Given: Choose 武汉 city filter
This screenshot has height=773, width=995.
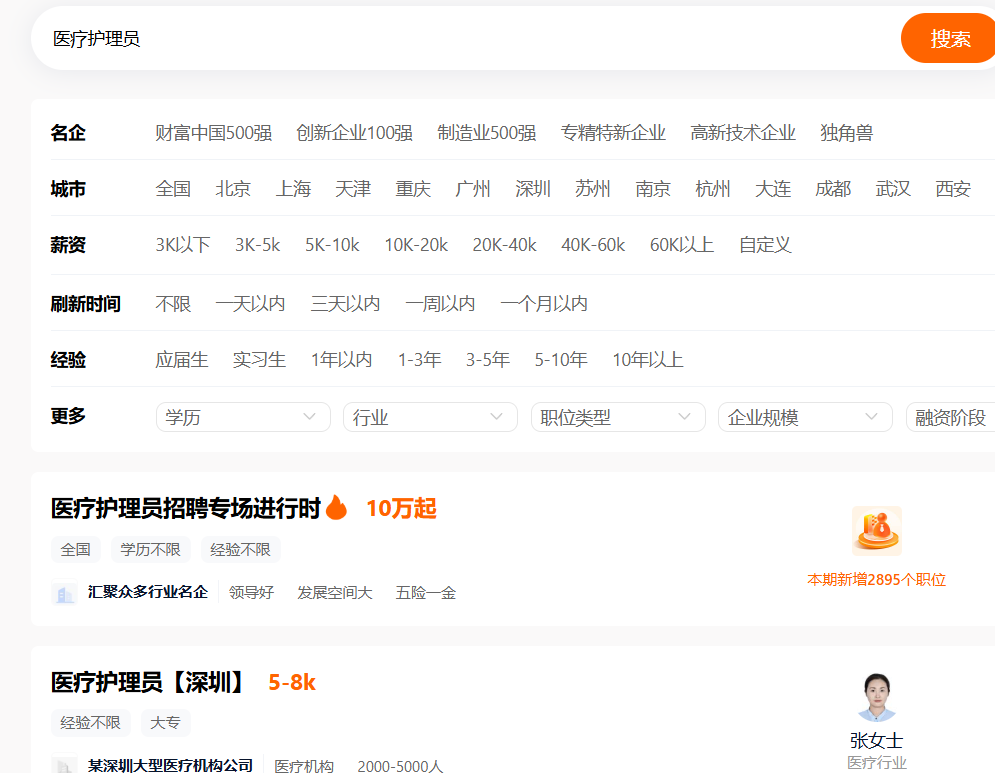Looking at the screenshot, I should pyautogui.click(x=893, y=188).
